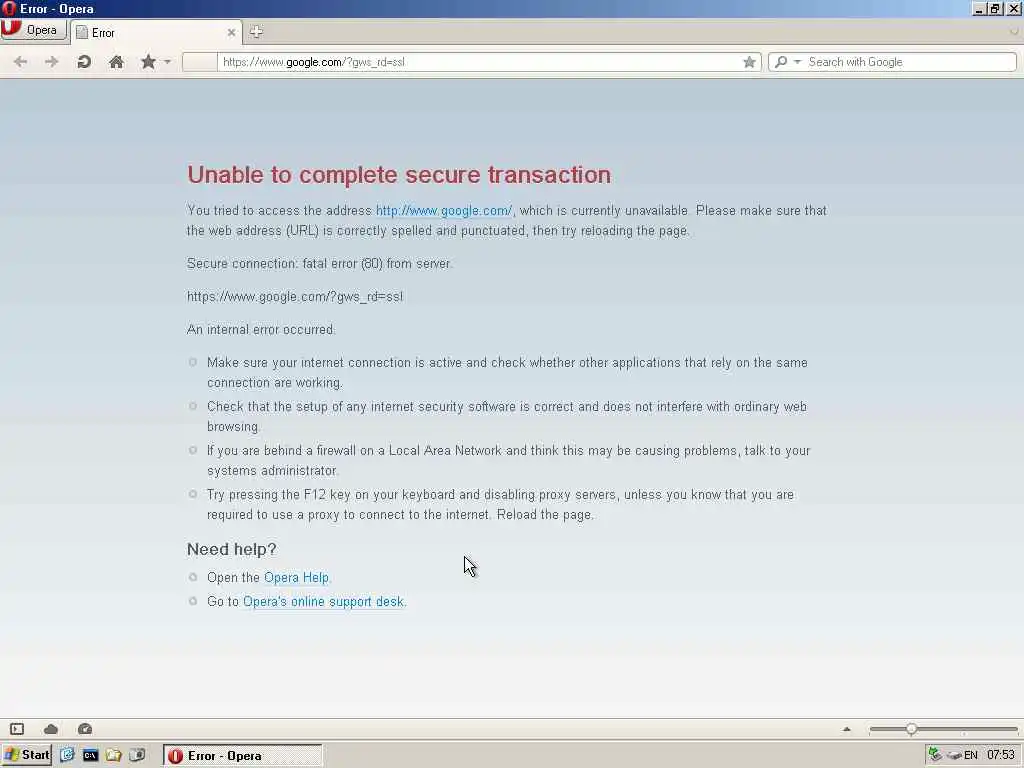Screen dimensions: 1024x768
Task: Launch Internet Explorer from quick launch
Action: [67, 756]
